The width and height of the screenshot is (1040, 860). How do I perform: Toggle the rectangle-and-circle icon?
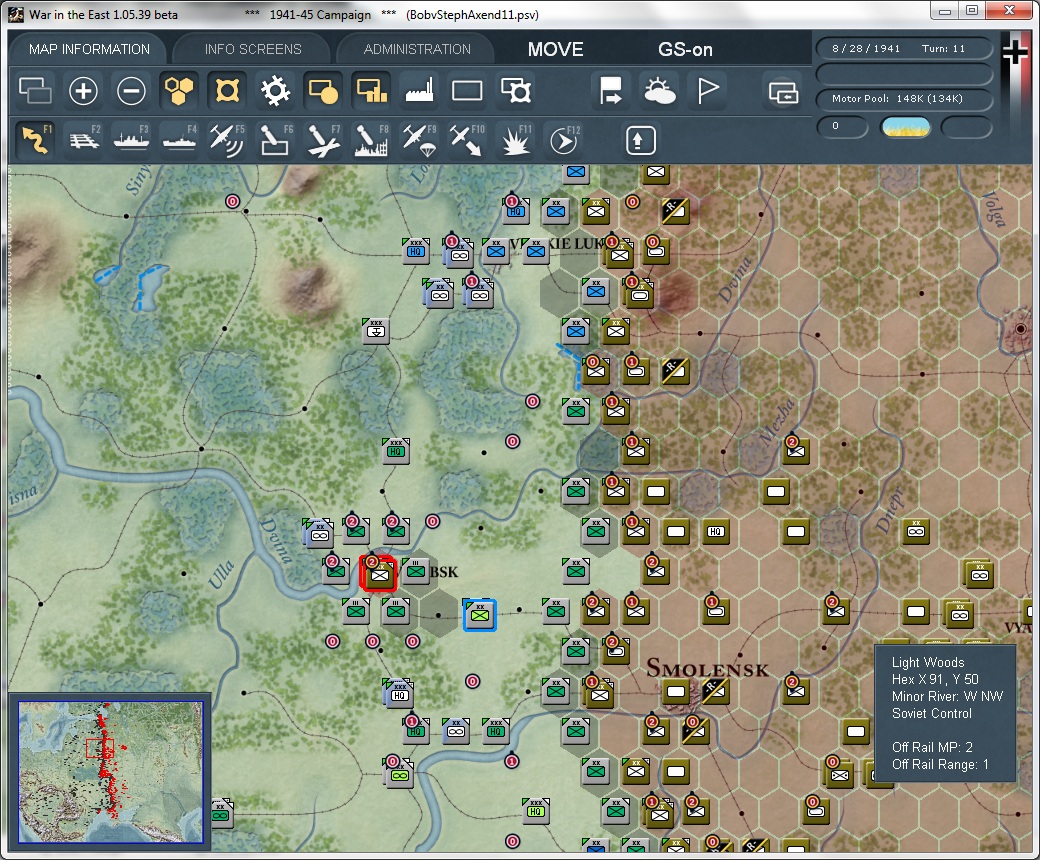point(323,90)
